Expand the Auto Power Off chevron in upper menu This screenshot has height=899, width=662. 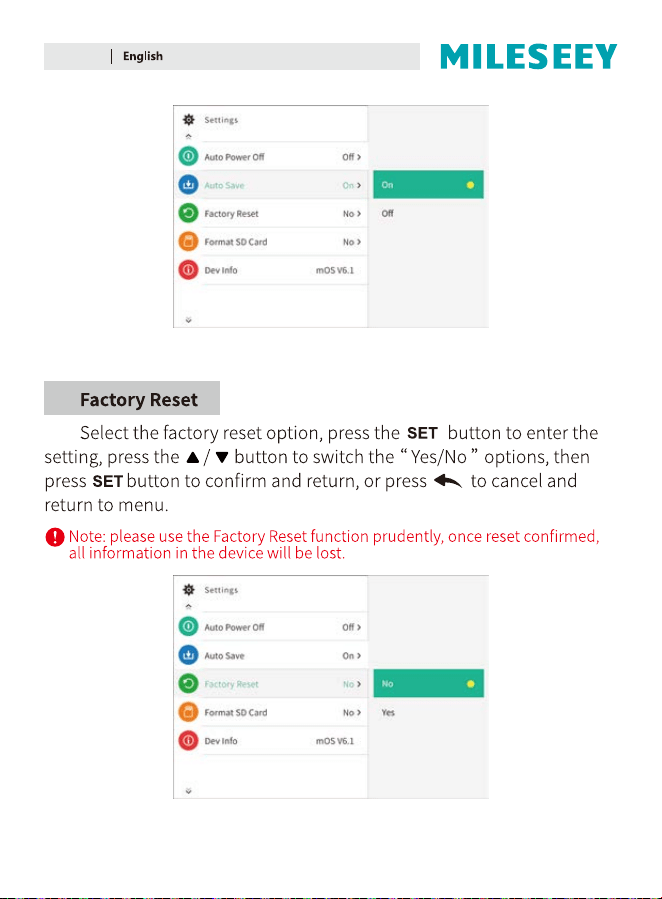coord(359,157)
